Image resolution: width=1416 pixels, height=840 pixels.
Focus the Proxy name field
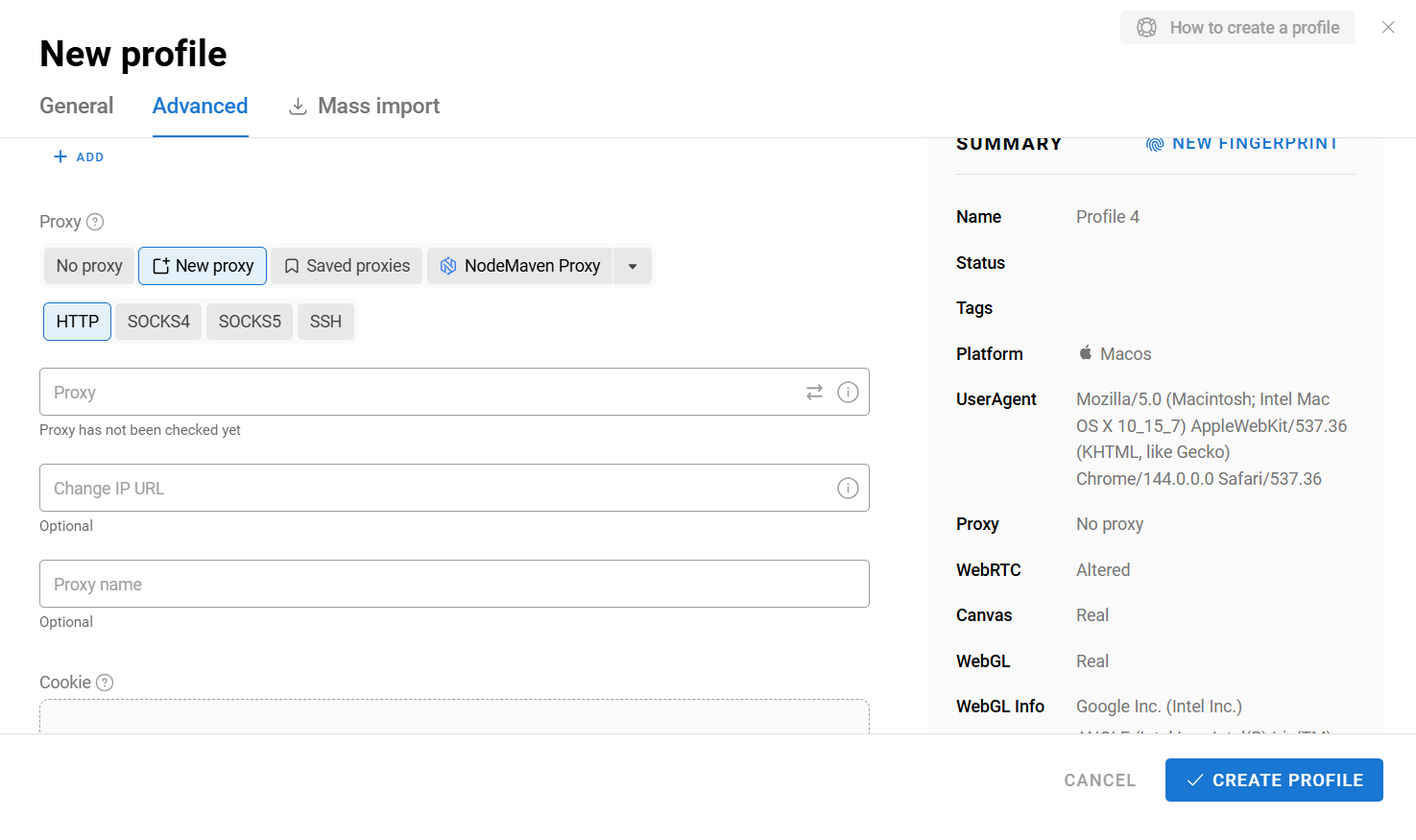coord(454,584)
